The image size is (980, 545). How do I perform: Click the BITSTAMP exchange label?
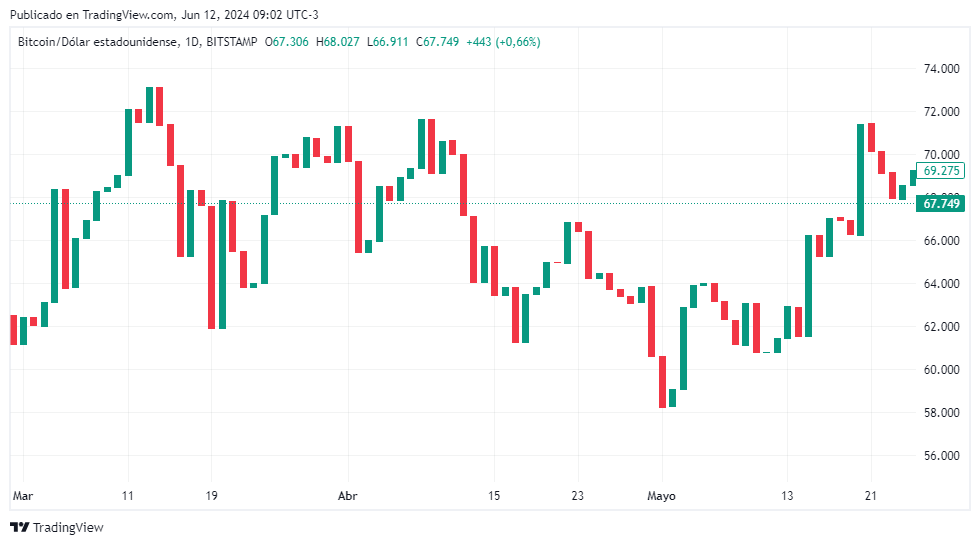[x=232, y=42]
